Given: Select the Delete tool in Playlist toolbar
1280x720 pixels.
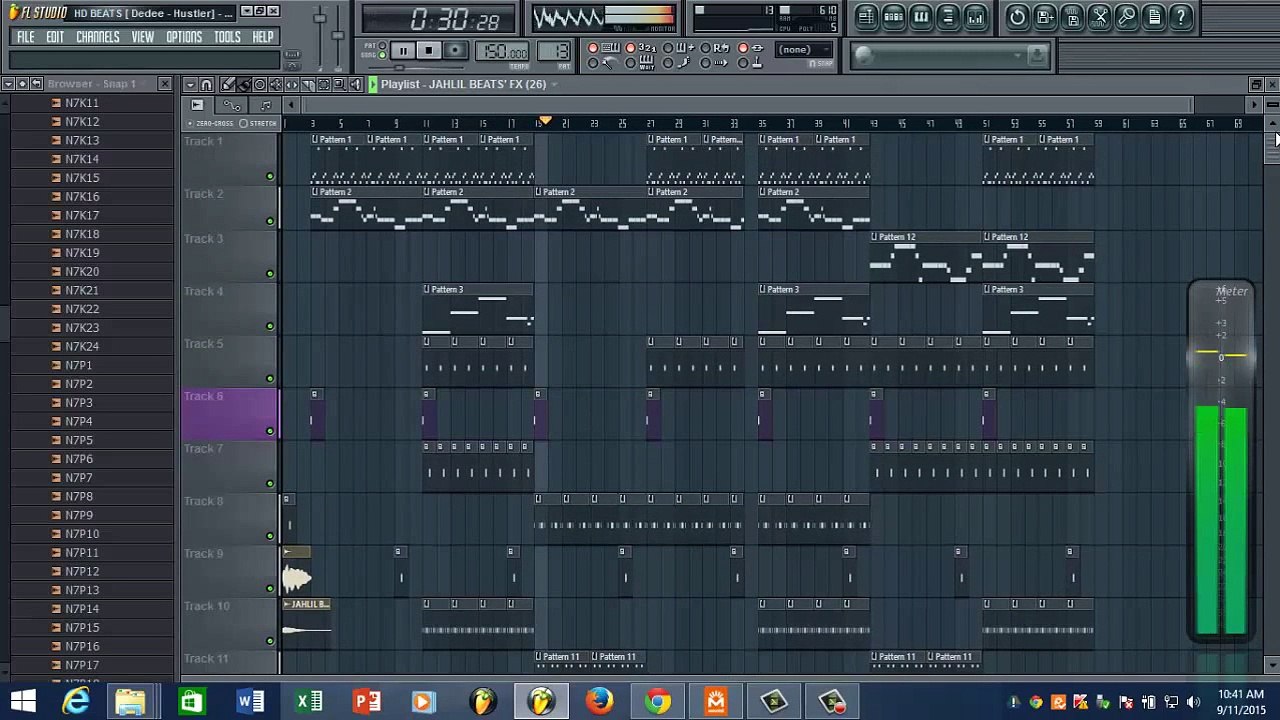Looking at the screenshot, I should pos(260,85).
